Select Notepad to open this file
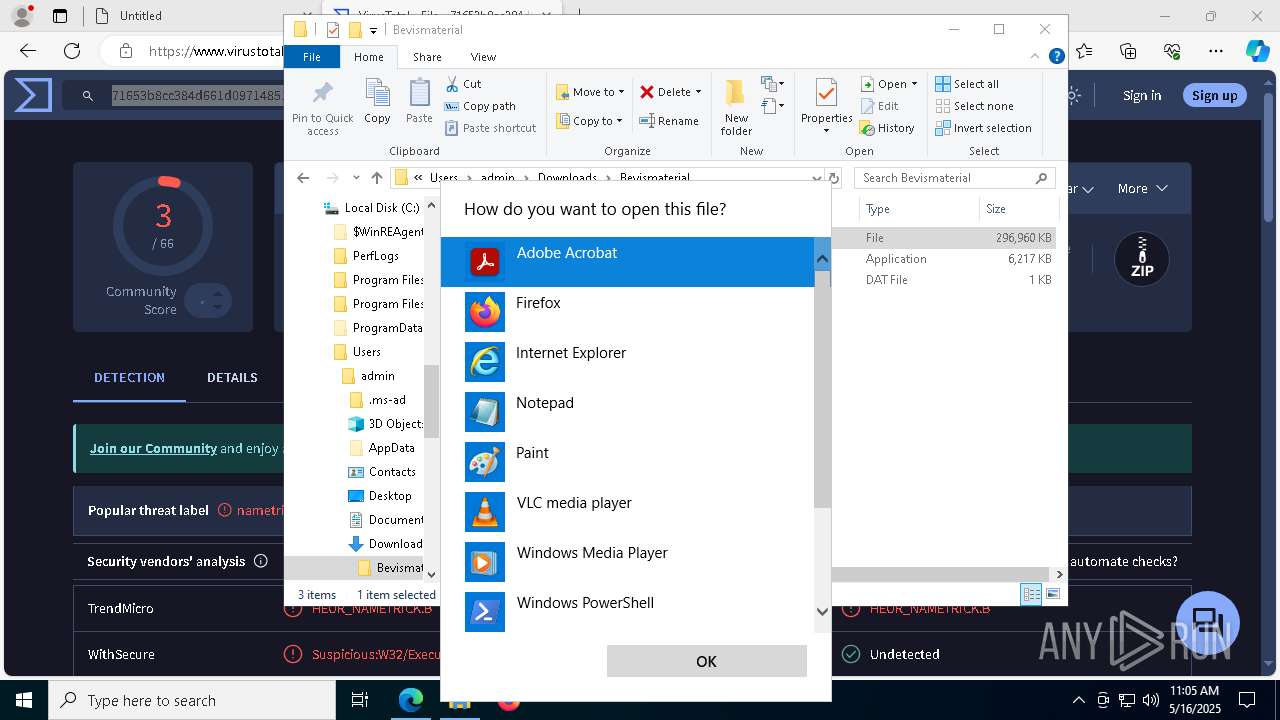This screenshot has width=1280, height=720. [627, 412]
